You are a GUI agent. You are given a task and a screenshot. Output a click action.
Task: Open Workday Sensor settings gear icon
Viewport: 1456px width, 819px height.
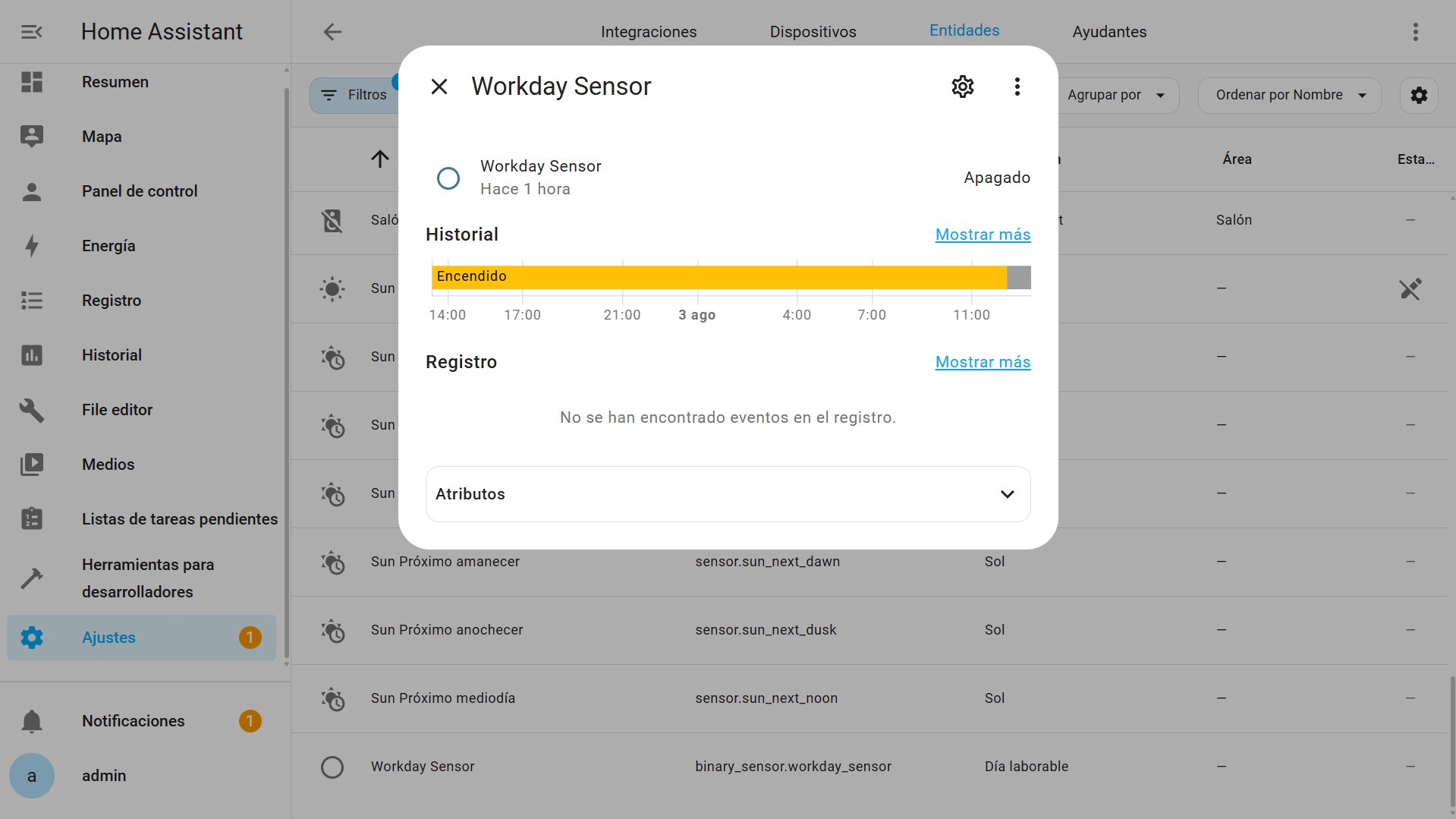(962, 87)
